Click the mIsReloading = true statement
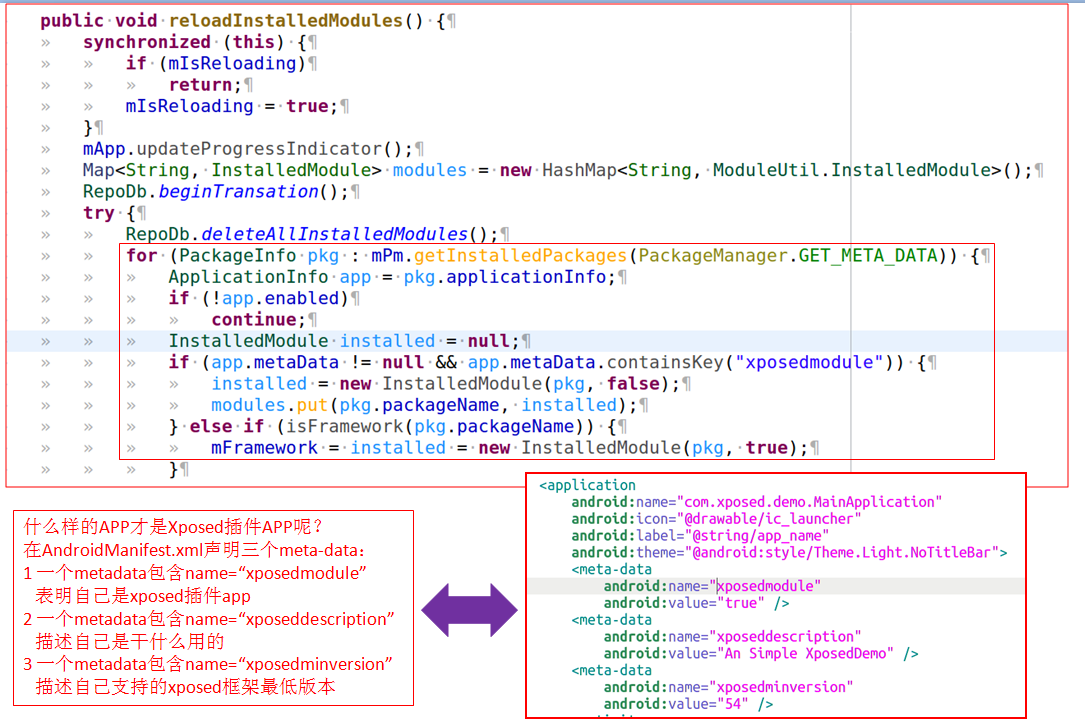1085x725 pixels. (231, 106)
